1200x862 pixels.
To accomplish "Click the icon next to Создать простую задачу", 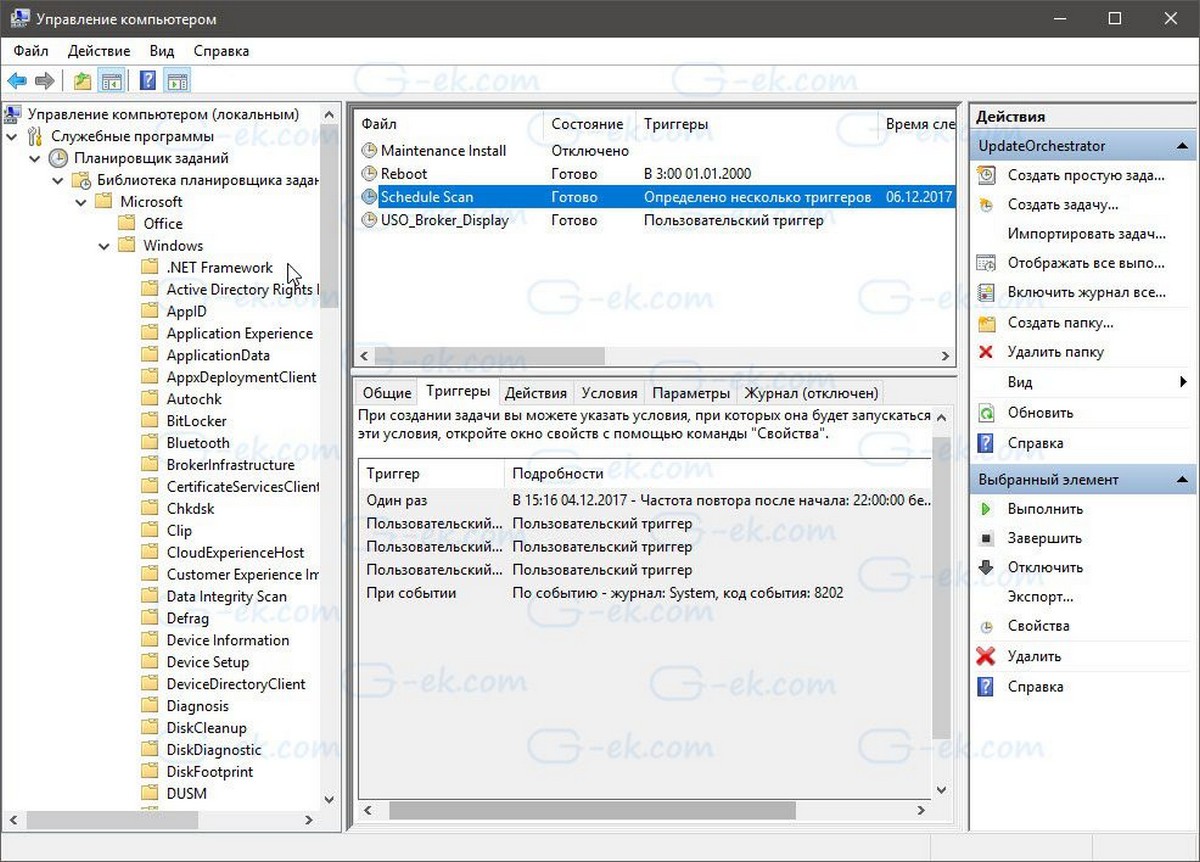I will coord(987,175).
